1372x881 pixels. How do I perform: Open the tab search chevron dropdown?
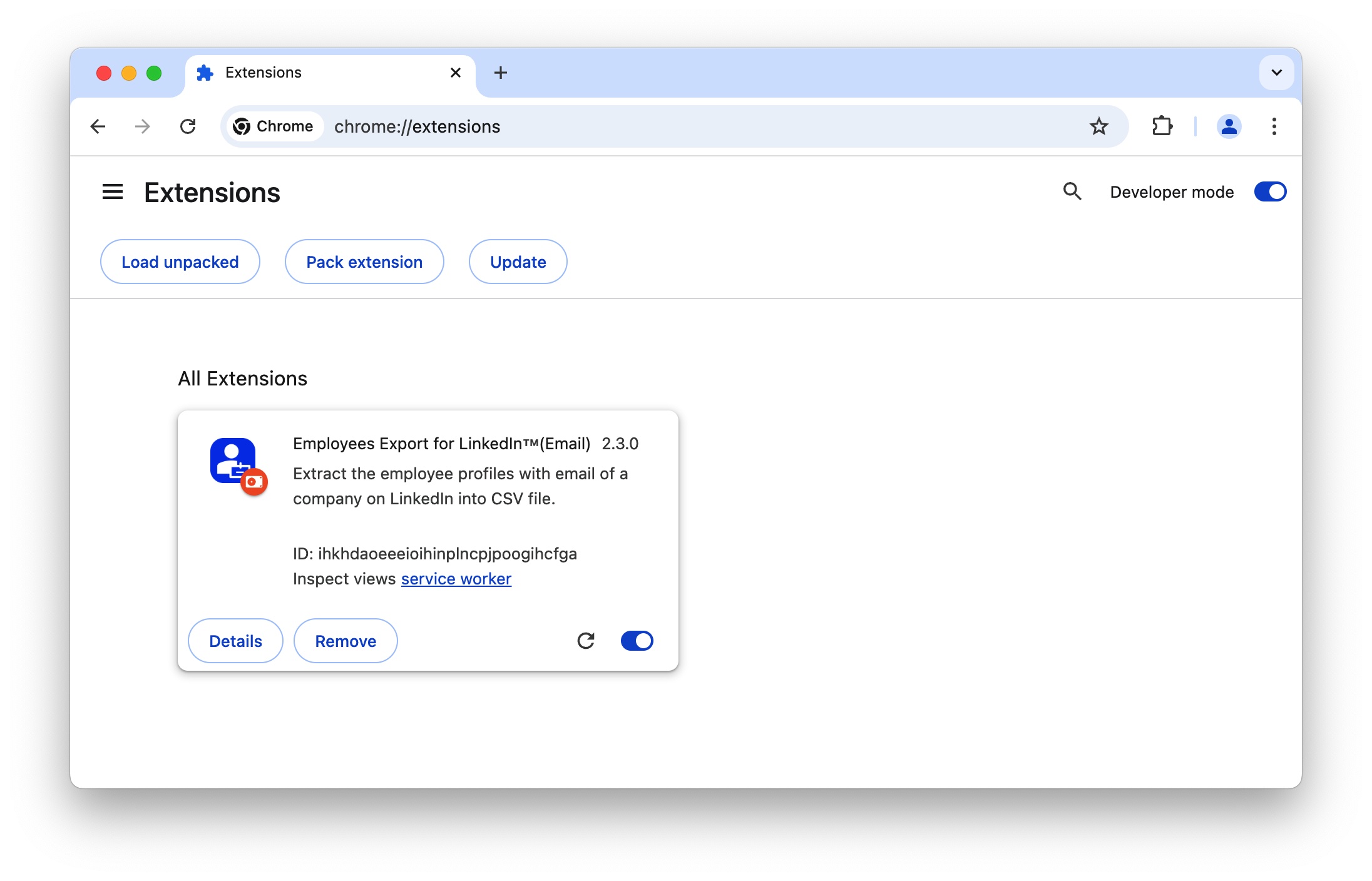[x=1276, y=73]
